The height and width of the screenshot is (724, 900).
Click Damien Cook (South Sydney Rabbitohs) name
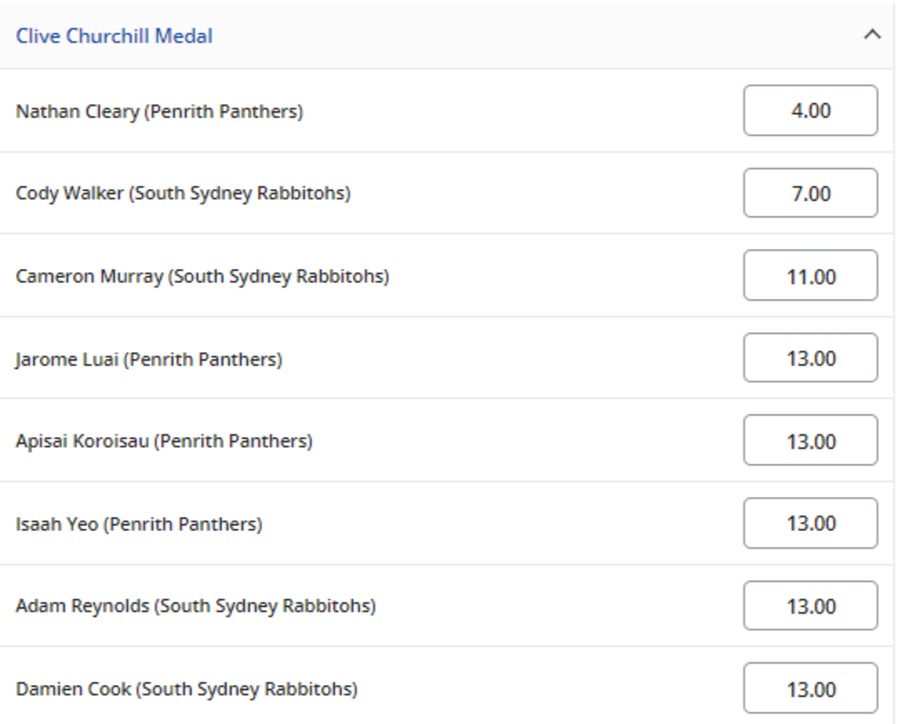pyautogui.click(x=186, y=689)
